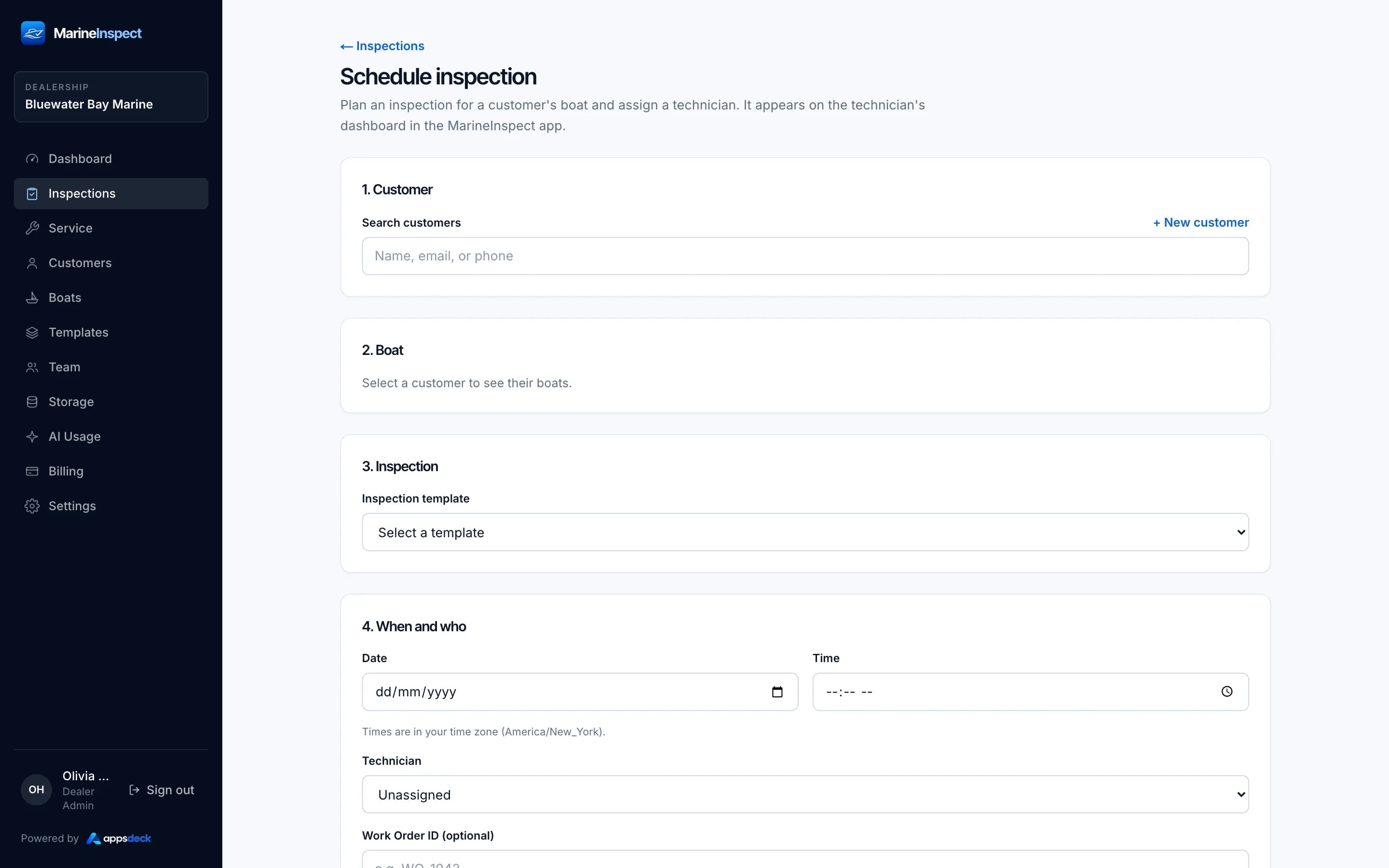Navigate to Templates in the sidebar
Image resolution: width=1389 pixels, height=868 pixels.
pos(111,332)
